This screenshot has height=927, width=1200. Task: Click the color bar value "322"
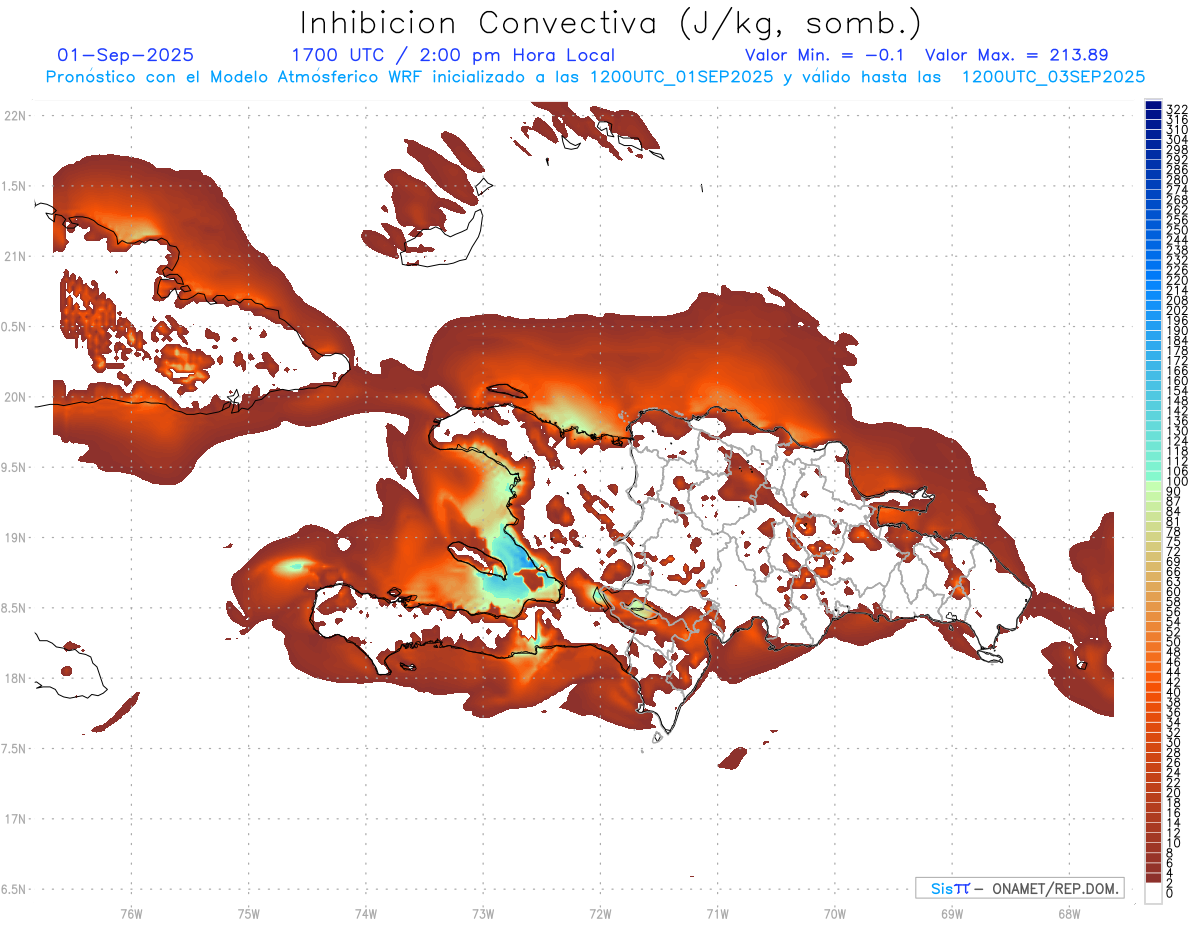[1177, 109]
